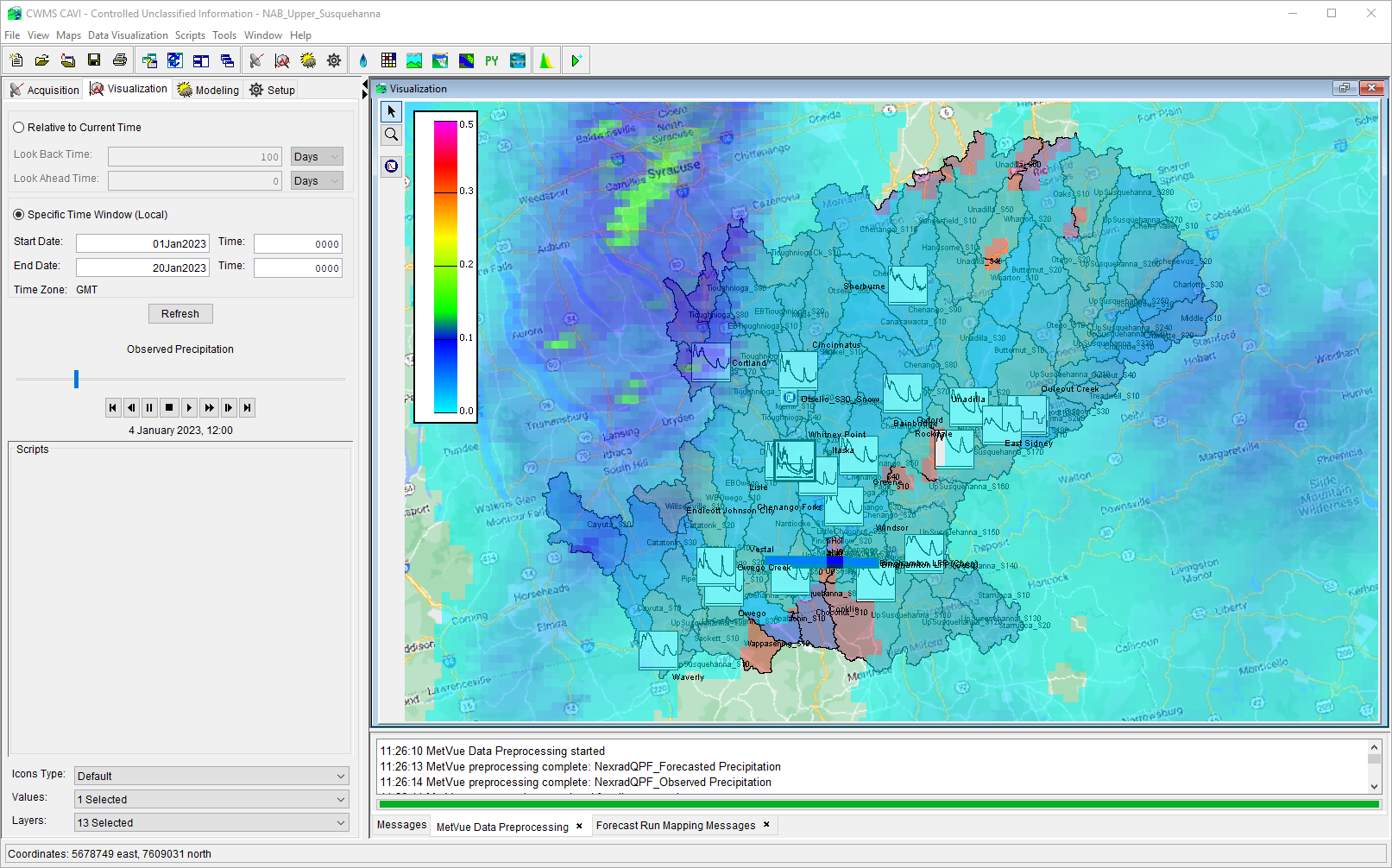The image size is (1392, 868).
Task: Switch to the Modeling tab
Action: tap(208, 90)
